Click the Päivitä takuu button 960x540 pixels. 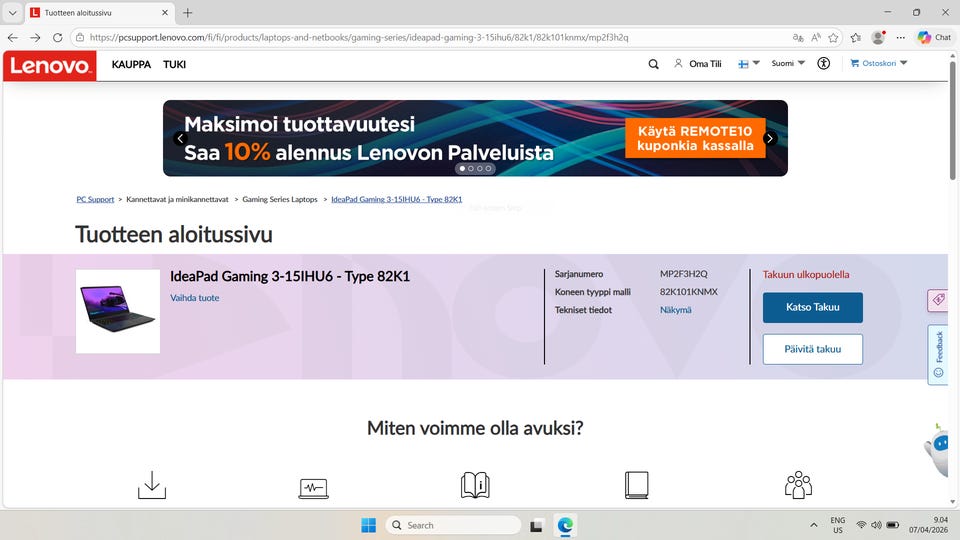tap(812, 349)
